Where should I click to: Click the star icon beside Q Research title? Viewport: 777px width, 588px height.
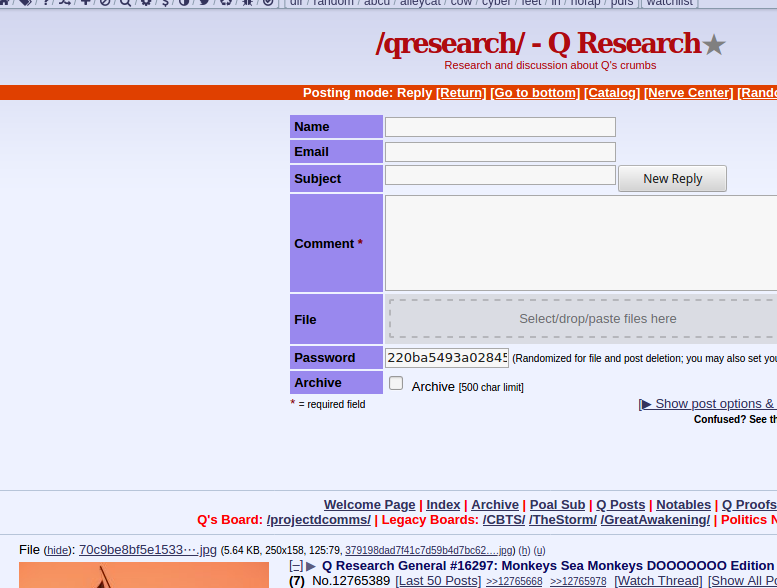point(714,45)
